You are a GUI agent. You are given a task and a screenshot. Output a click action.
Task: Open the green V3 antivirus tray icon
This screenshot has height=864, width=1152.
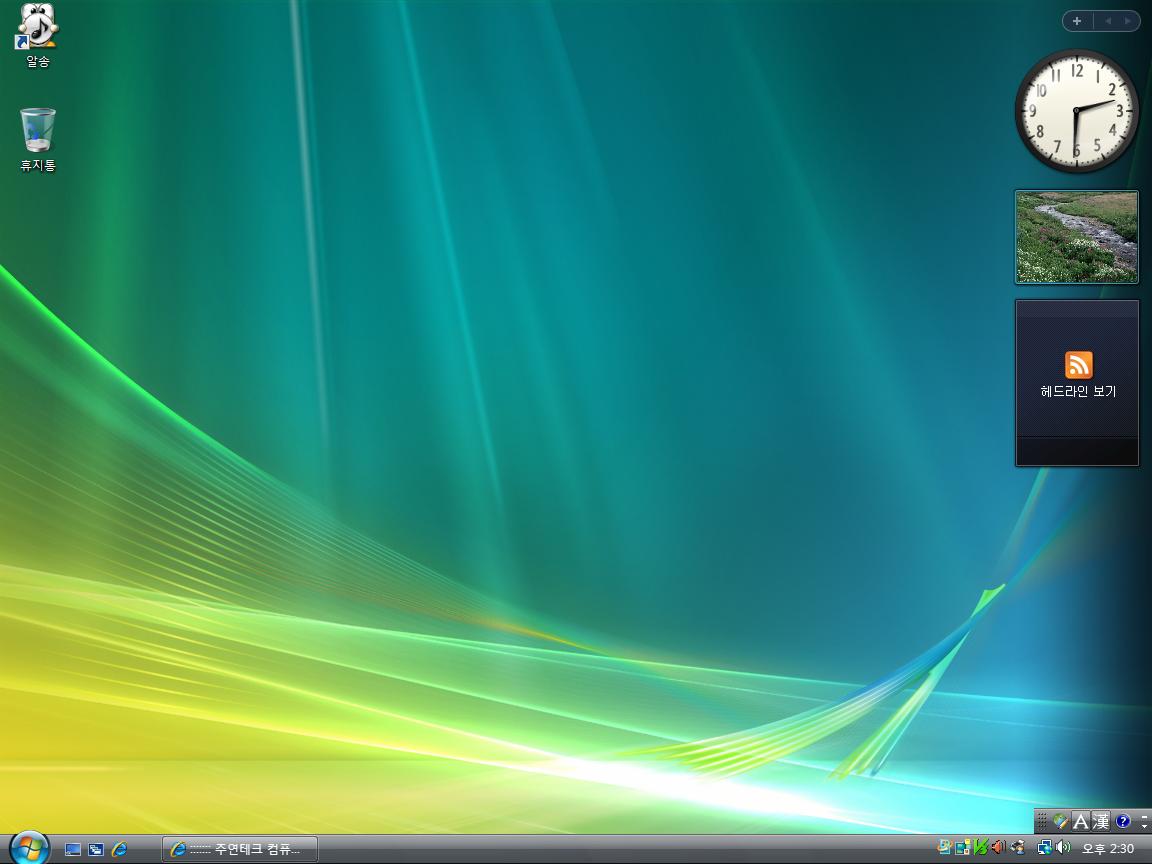pyautogui.click(x=981, y=847)
